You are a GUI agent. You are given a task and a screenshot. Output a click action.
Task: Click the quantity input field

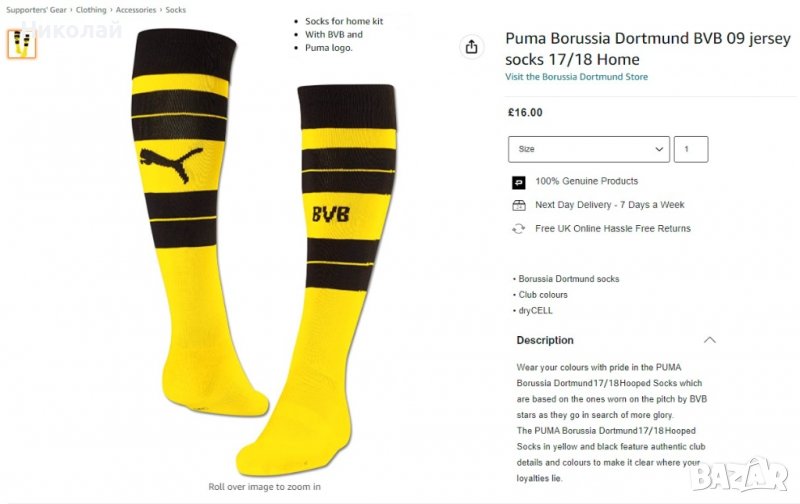point(691,149)
